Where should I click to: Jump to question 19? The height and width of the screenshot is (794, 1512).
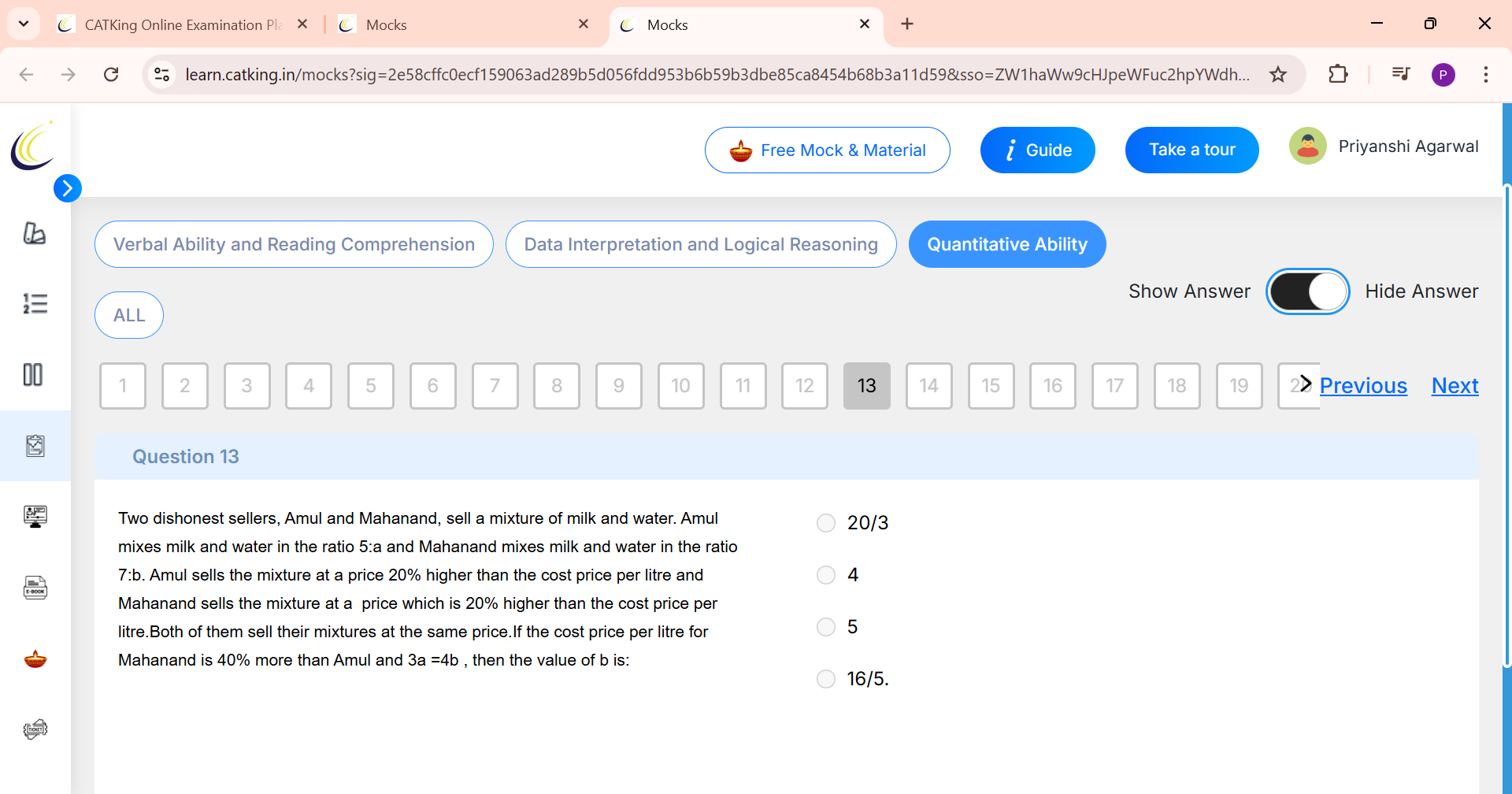click(1240, 386)
